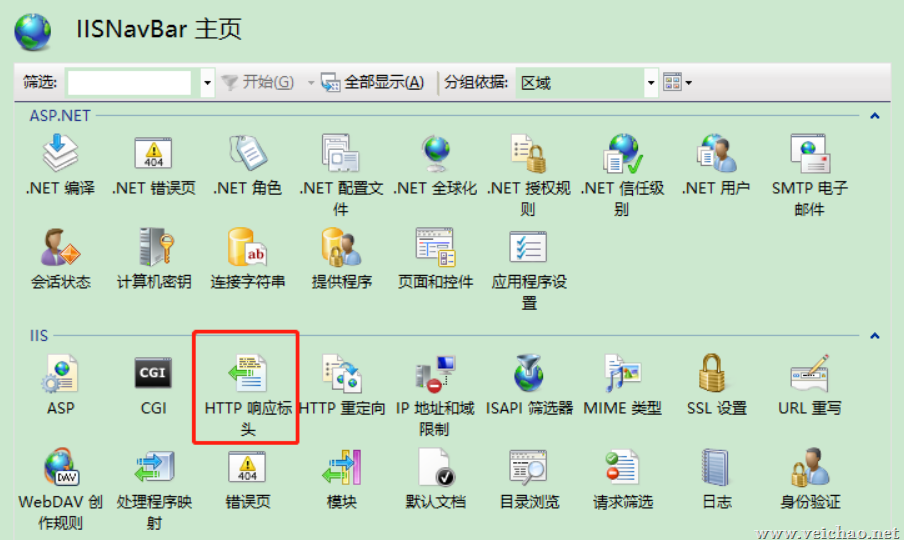Image resolution: width=904 pixels, height=540 pixels.
Task: Open the 目录浏览 icon
Action: tap(529, 467)
